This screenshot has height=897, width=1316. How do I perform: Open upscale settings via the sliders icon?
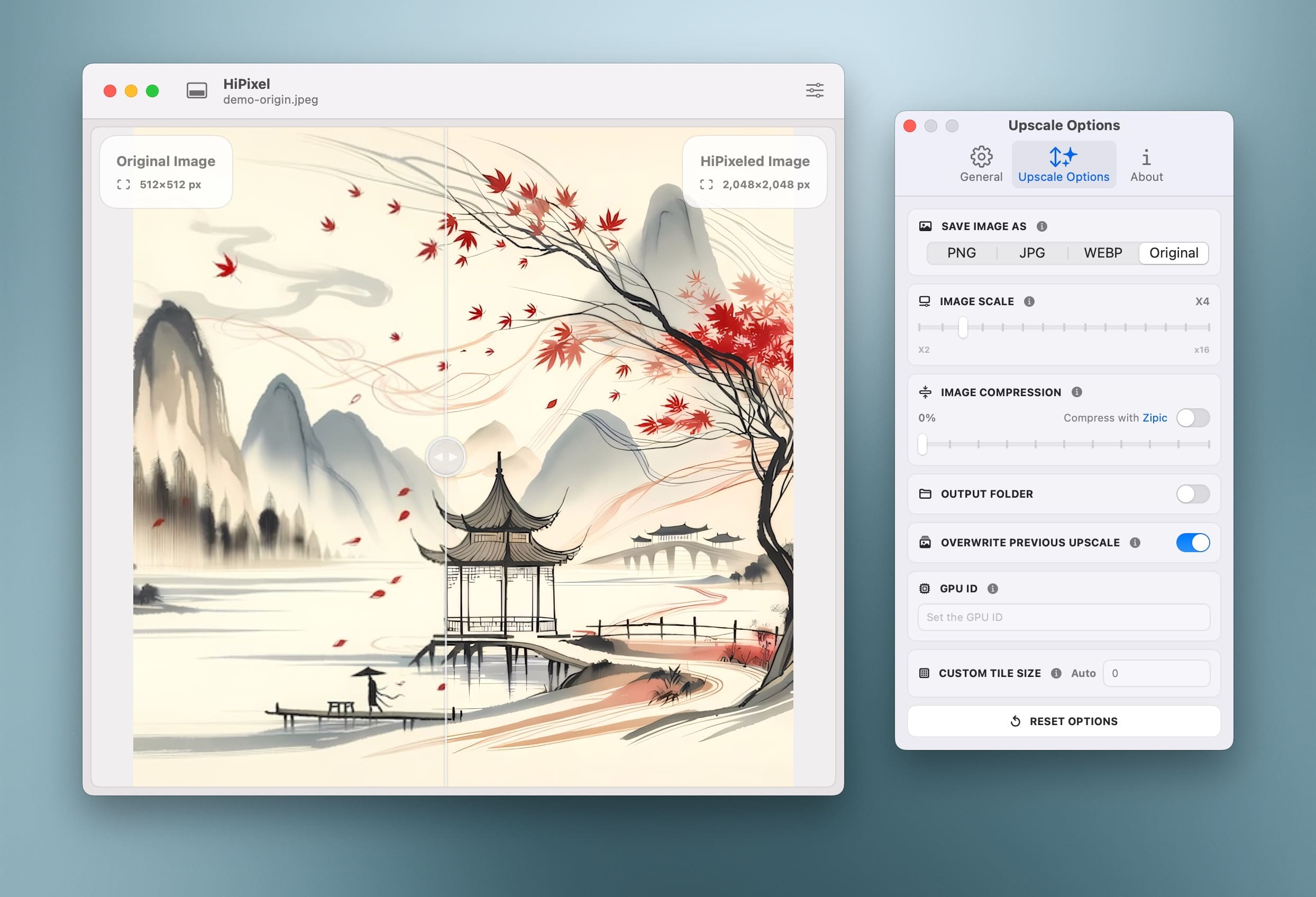click(x=814, y=90)
